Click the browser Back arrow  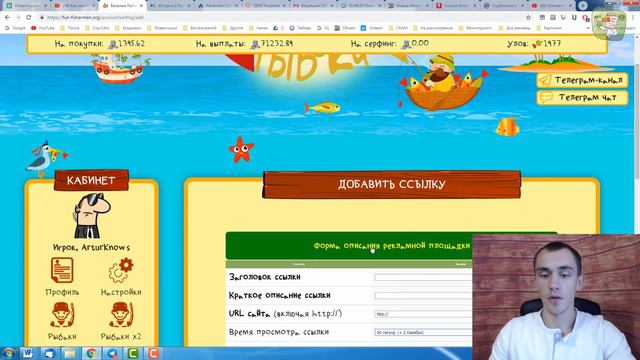[7, 18]
